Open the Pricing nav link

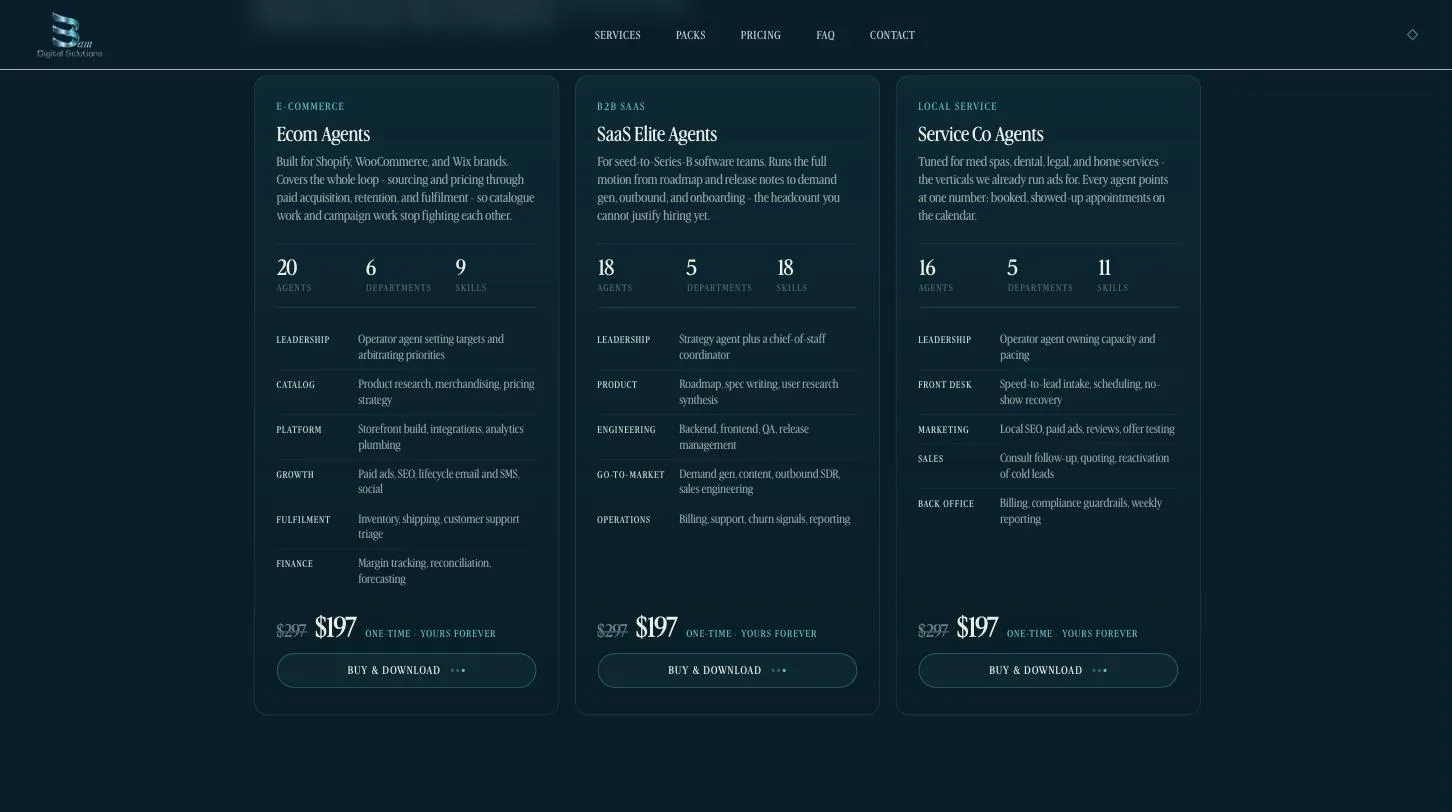pyautogui.click(x=760, y=35)
